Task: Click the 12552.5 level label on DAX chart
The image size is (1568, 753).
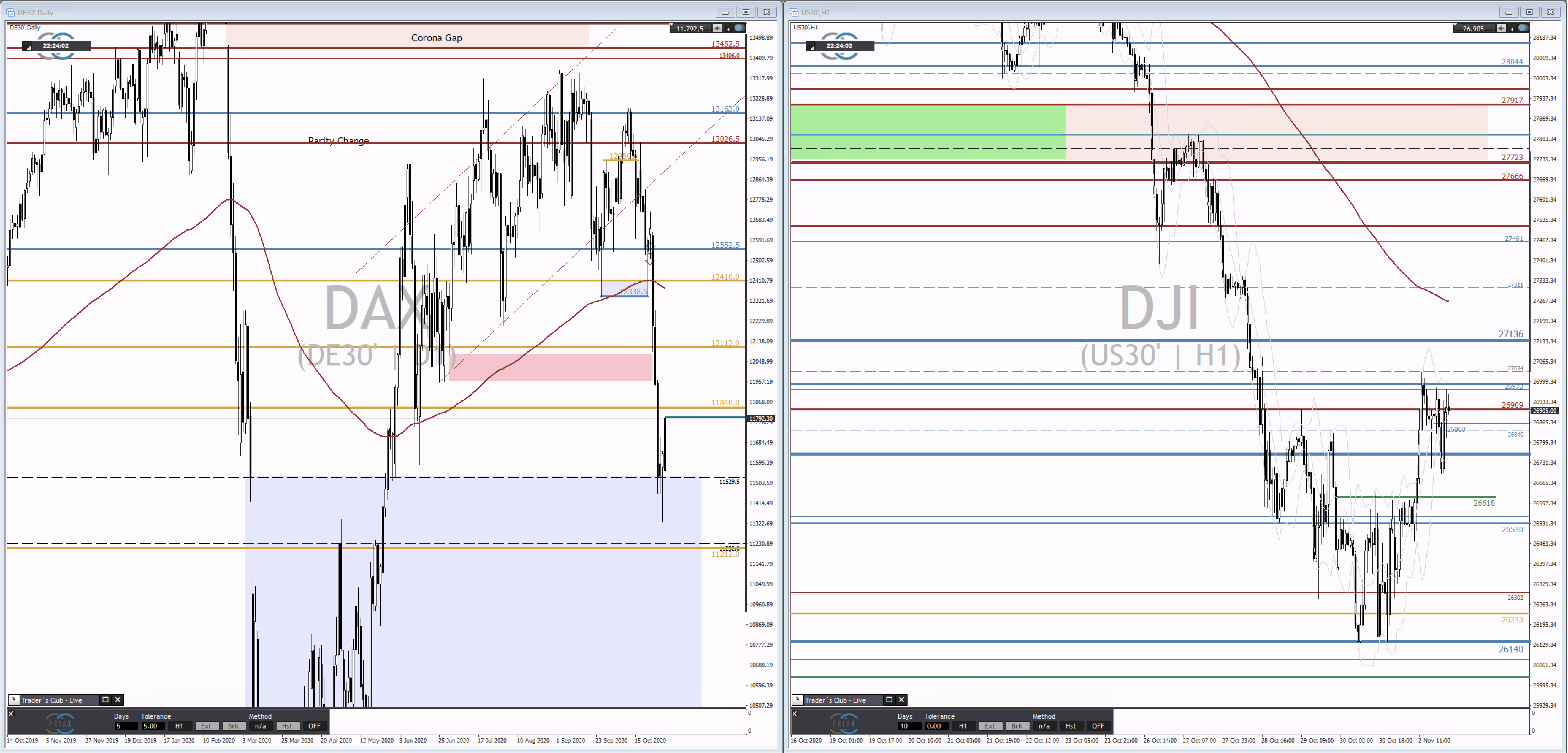Action: pyautogui.click(x=725, y=245)
